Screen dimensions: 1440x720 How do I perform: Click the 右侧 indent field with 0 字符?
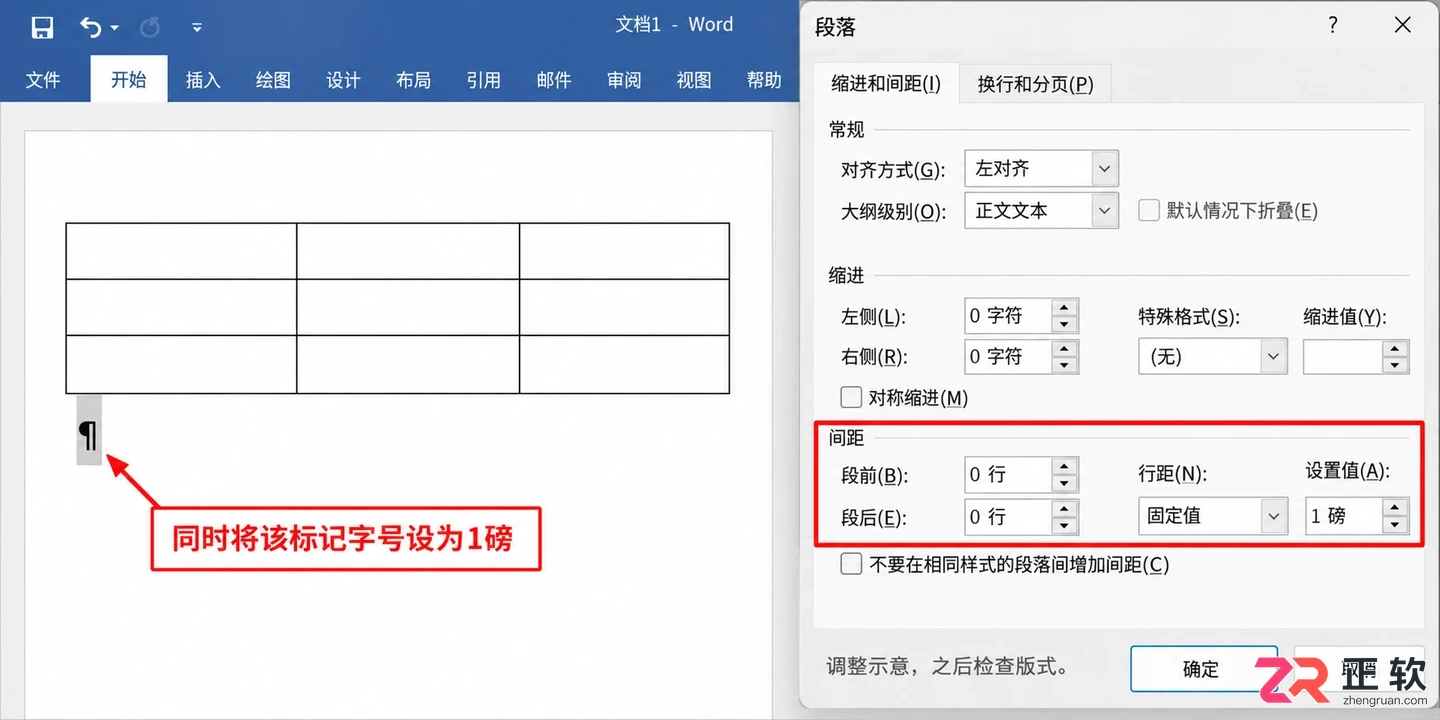coord(1008,356)
